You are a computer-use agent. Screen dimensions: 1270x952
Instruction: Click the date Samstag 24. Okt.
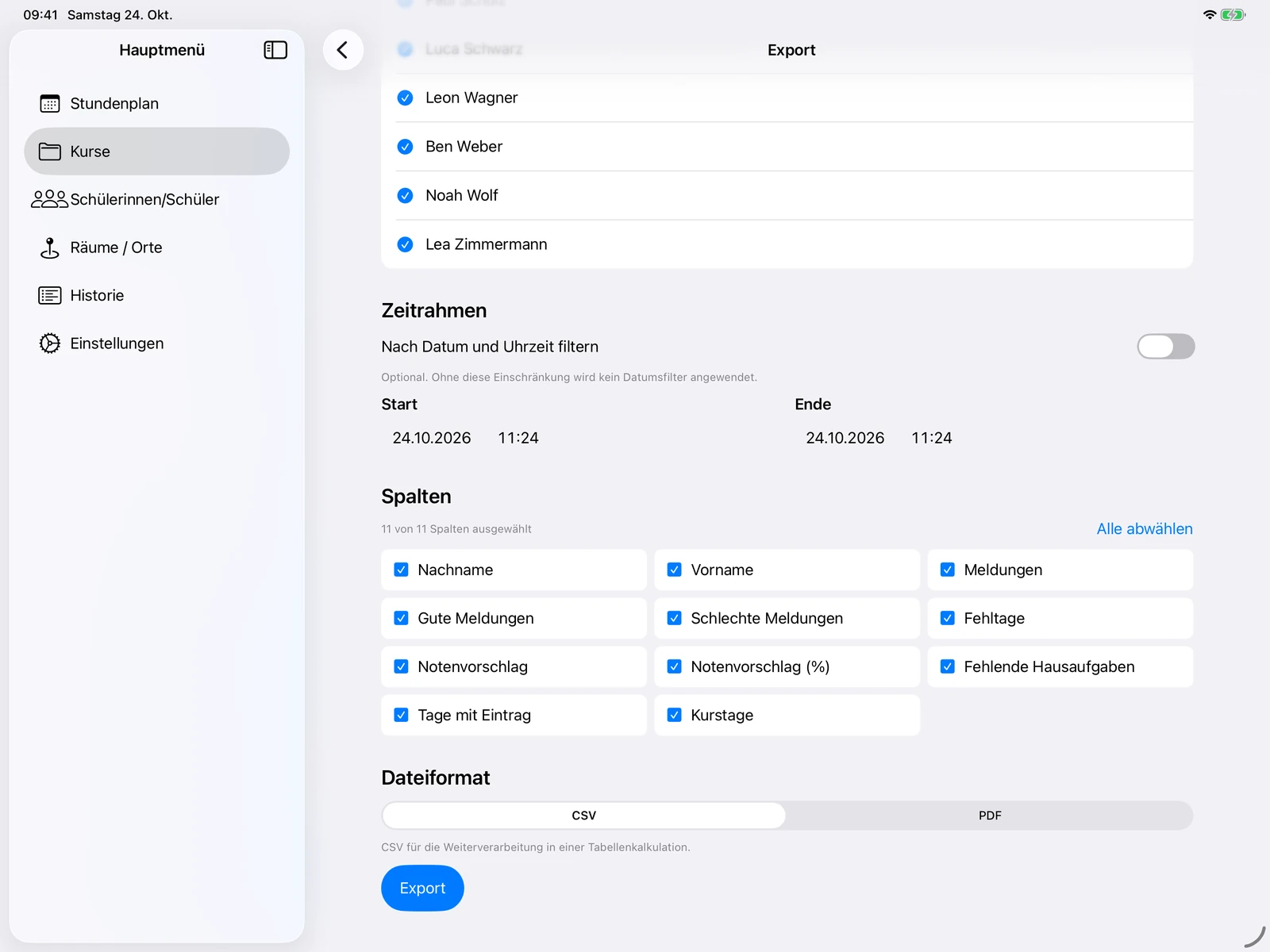[120, 14]
